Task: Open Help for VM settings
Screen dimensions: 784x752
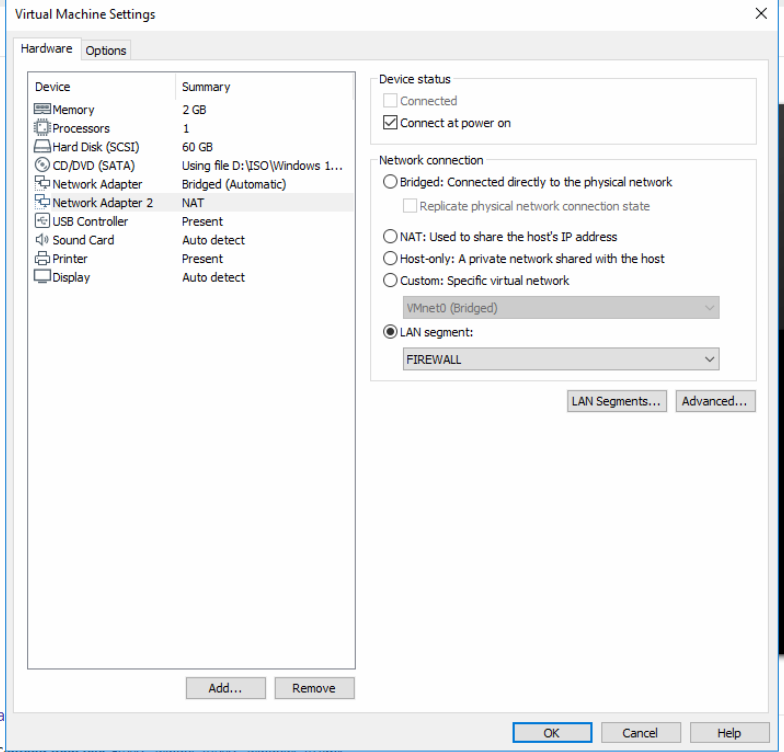Action: point(729,732)
